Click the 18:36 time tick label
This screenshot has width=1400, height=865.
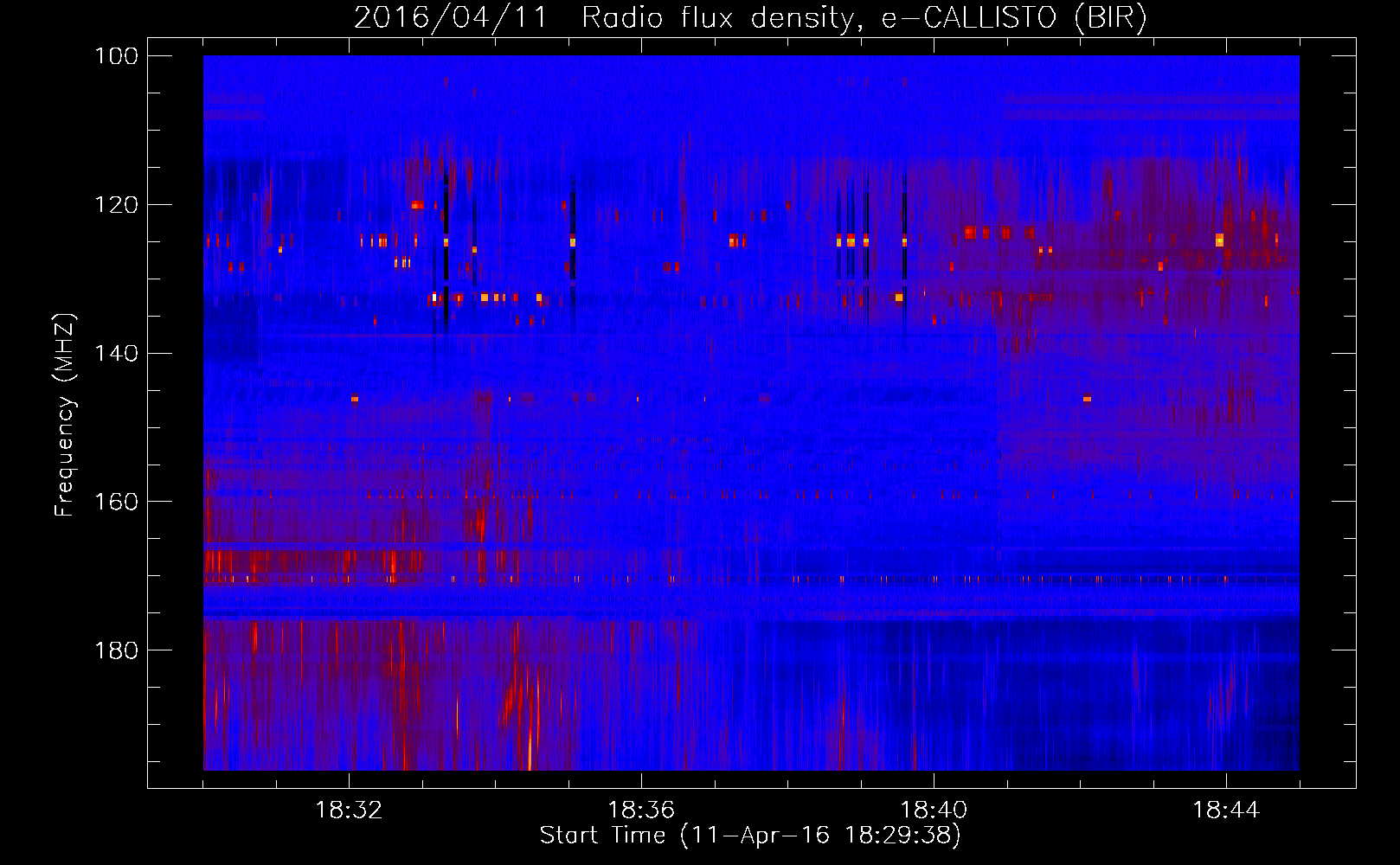(641, 811)
